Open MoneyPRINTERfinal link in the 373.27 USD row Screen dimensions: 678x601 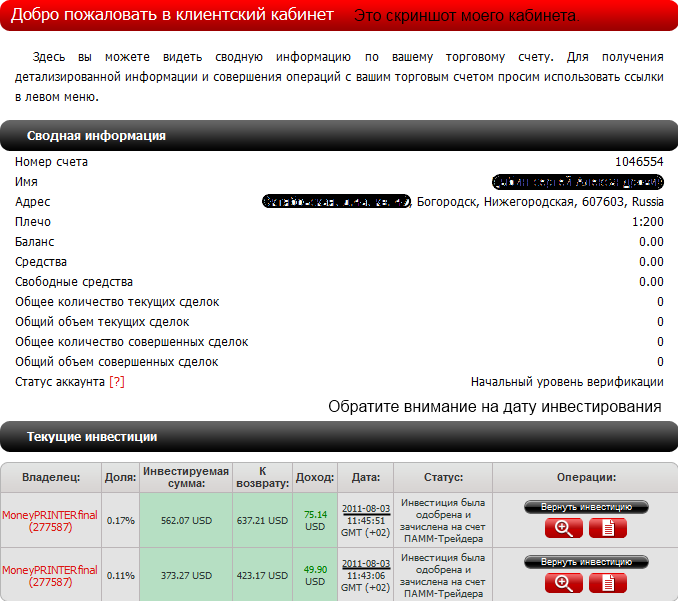point(50,570)
